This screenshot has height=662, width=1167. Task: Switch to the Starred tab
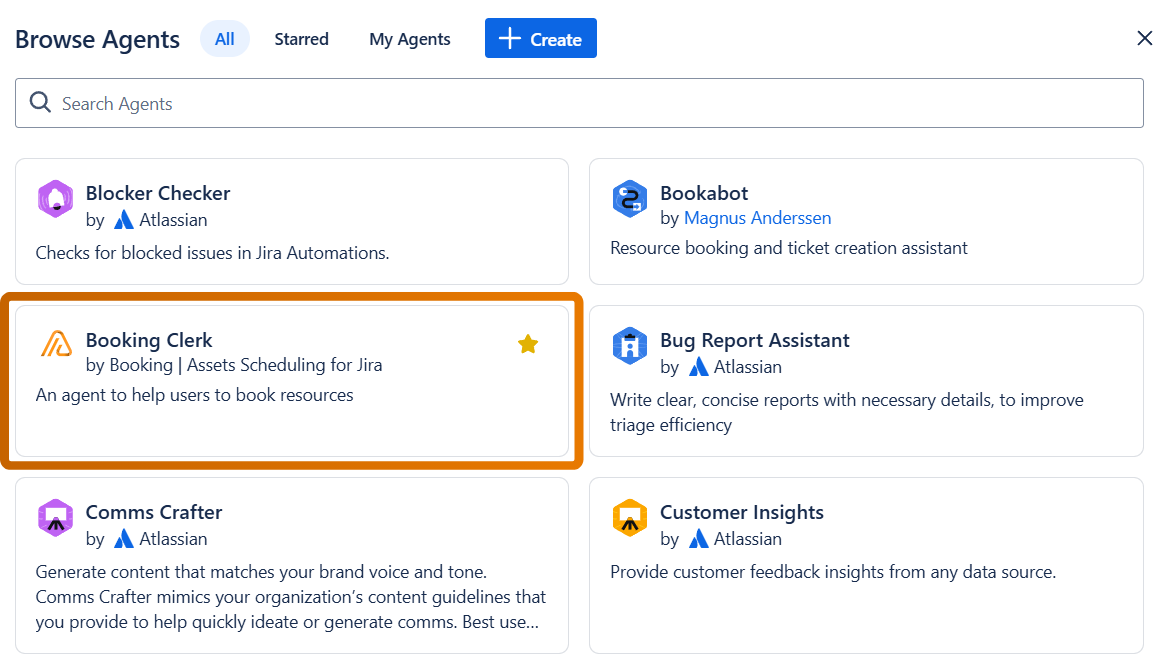point(301,39)
